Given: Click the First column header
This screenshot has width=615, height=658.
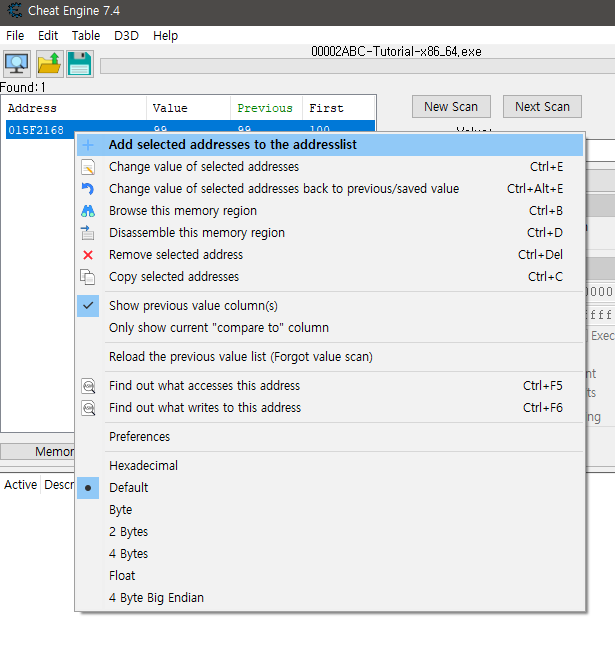Looking at the screenshot, I should 339,108.
